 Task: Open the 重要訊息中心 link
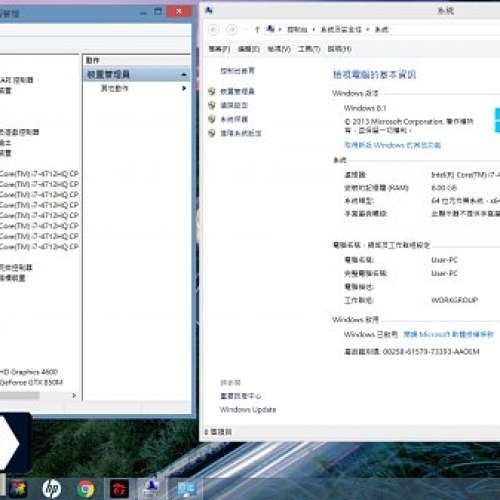click(241, 396)
